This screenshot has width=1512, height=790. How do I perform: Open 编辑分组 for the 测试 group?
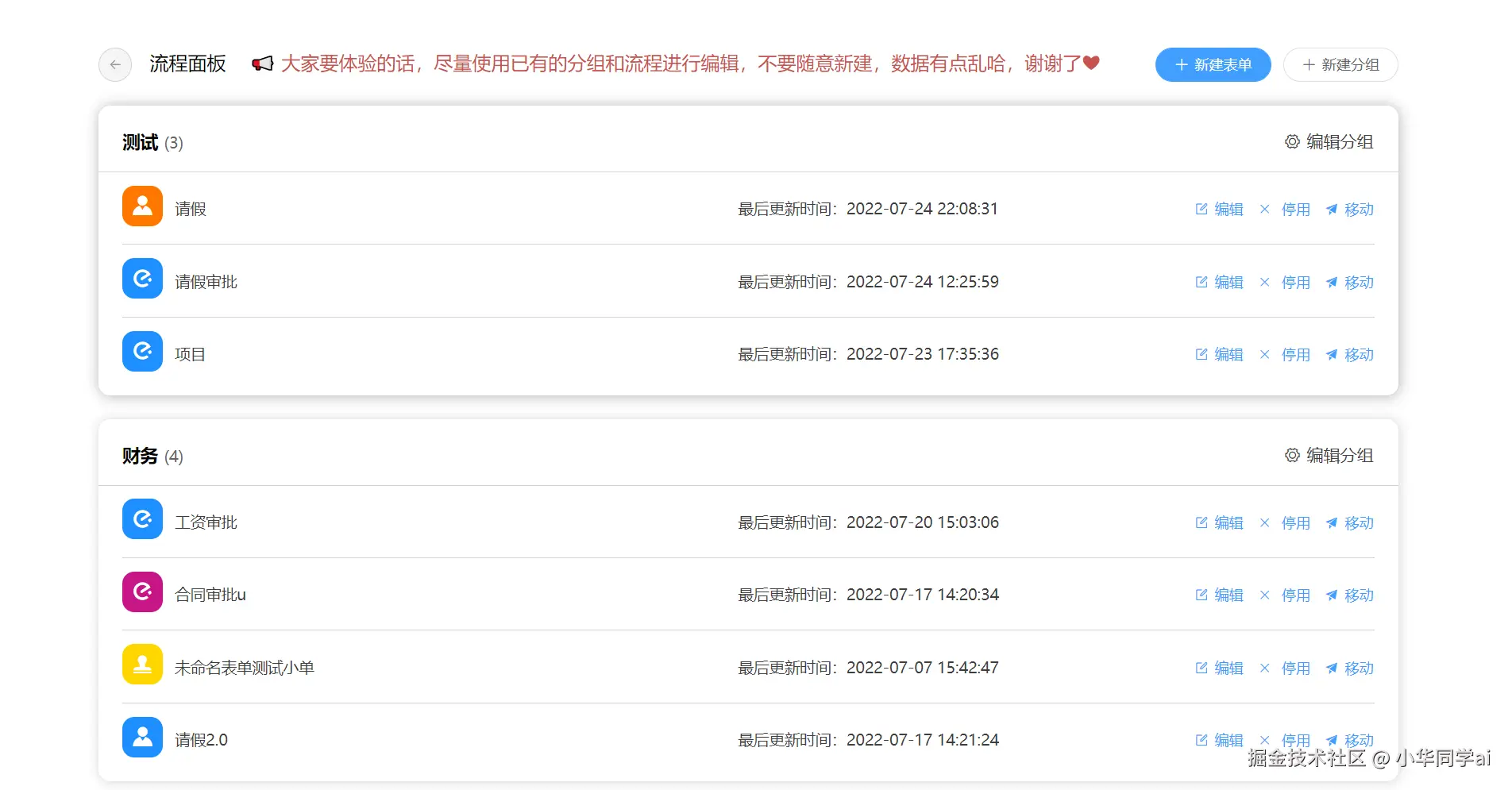[1329, 142]
